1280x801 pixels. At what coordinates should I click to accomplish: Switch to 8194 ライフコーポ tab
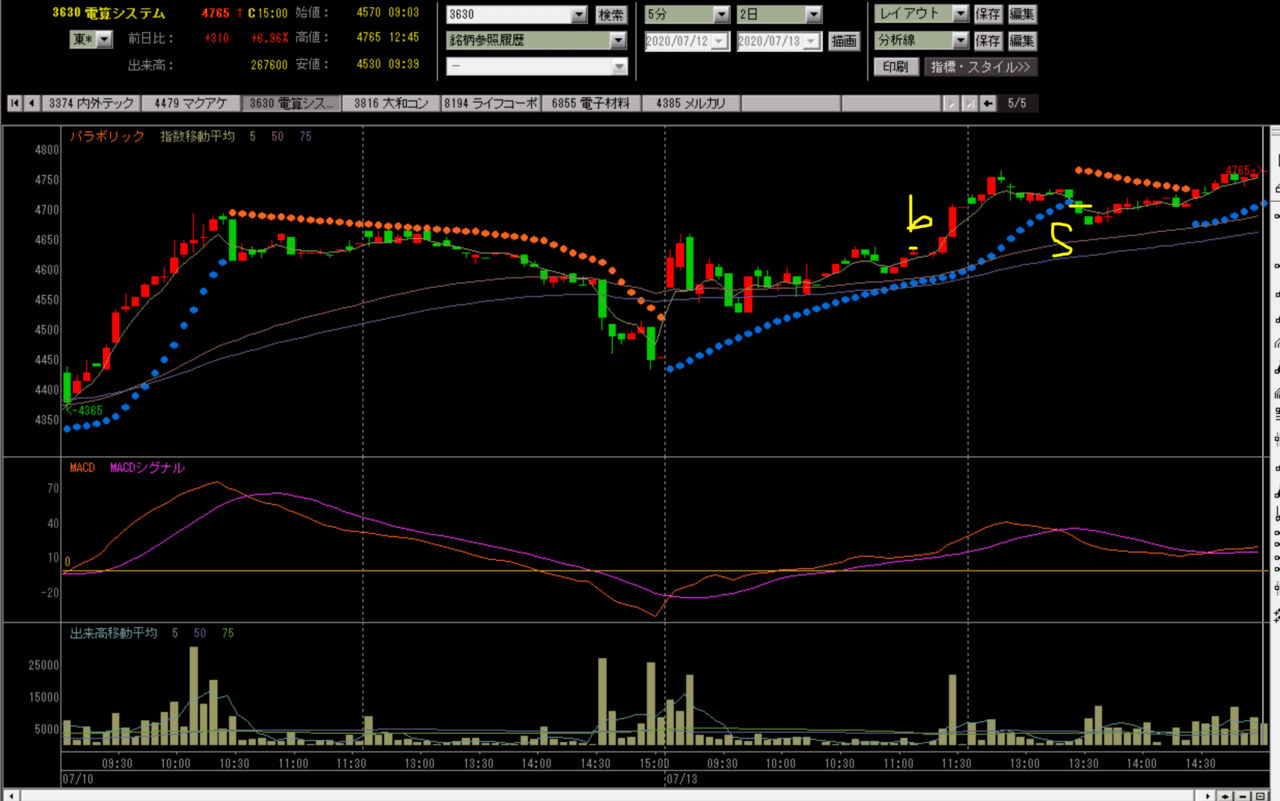pyautogui.click(x=491, y=103)
